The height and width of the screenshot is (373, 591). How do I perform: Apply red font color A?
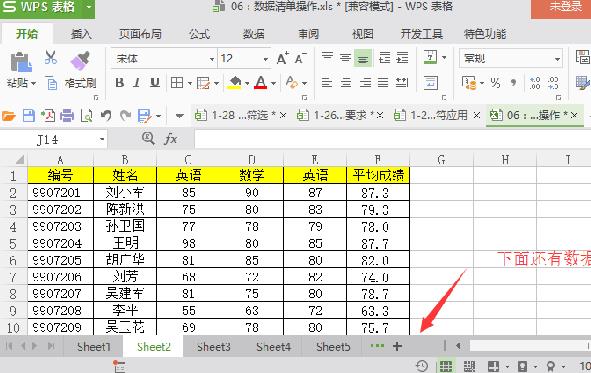[260, 83]
